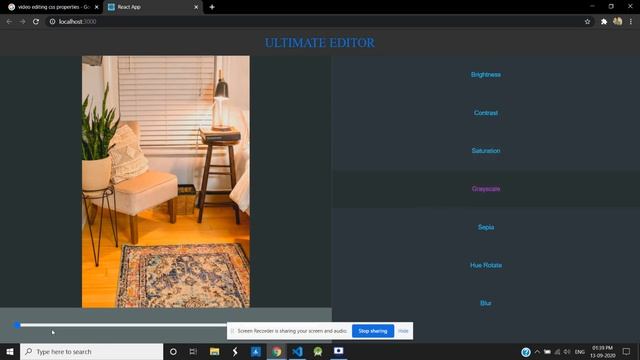Click the taskbar search box
Screen dimensions: 640x360
tap(91, 351)
